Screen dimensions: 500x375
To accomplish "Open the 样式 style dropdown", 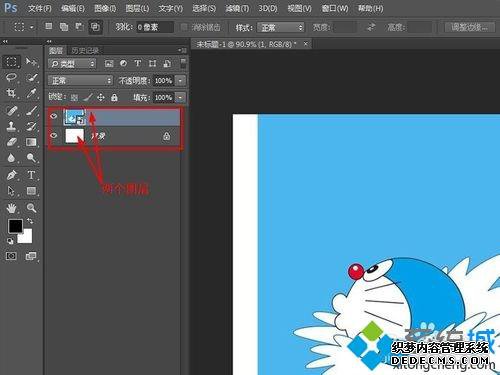I will point(281,27).
